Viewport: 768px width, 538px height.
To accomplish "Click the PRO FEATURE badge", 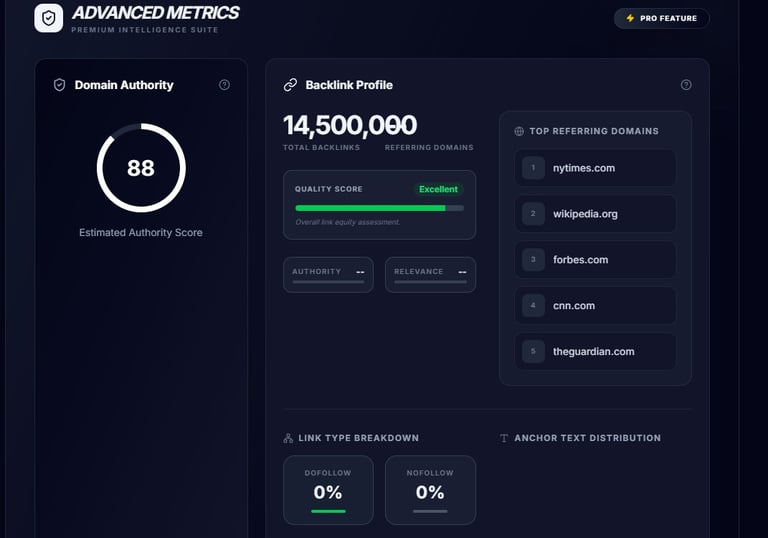I will [661, 18].
